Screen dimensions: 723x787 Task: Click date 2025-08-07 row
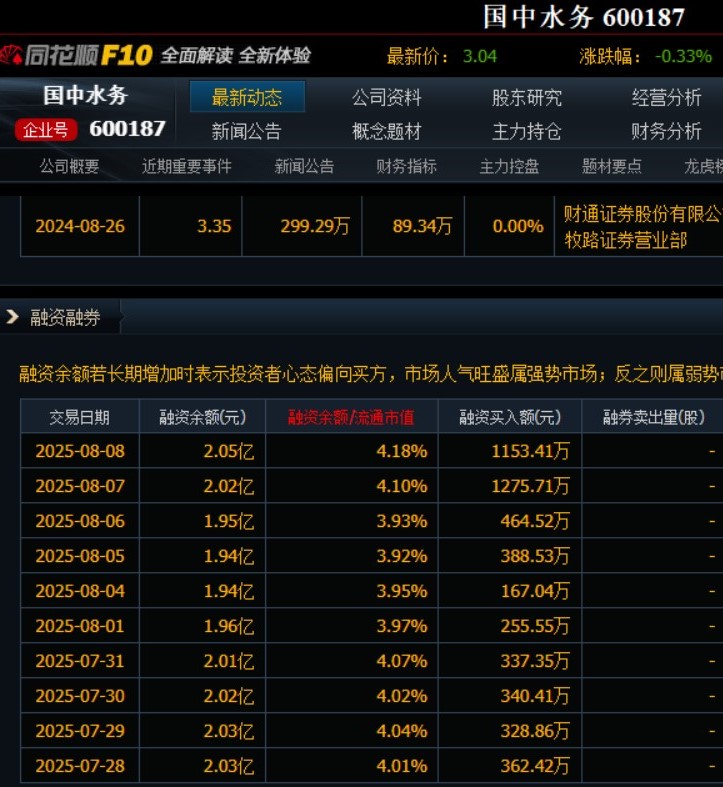[x=80, y=486]
